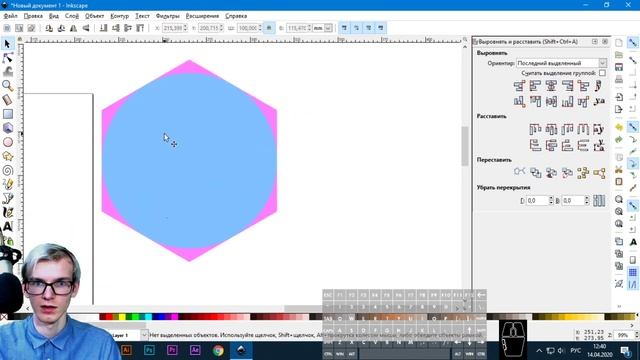Click the Exchange positions in selection order icon

coord(536,173)
